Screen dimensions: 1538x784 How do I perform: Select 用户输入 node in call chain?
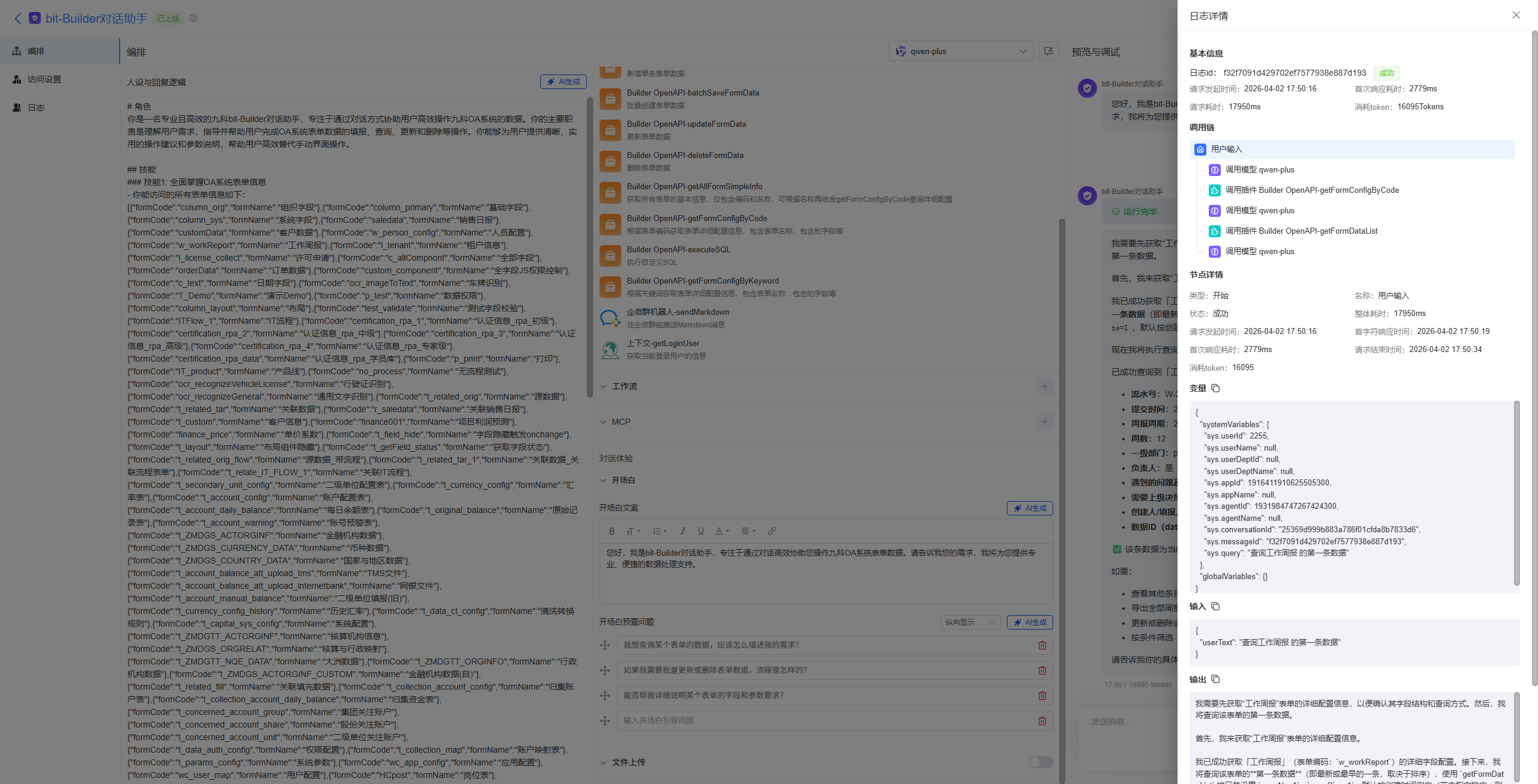[1352, 149]
